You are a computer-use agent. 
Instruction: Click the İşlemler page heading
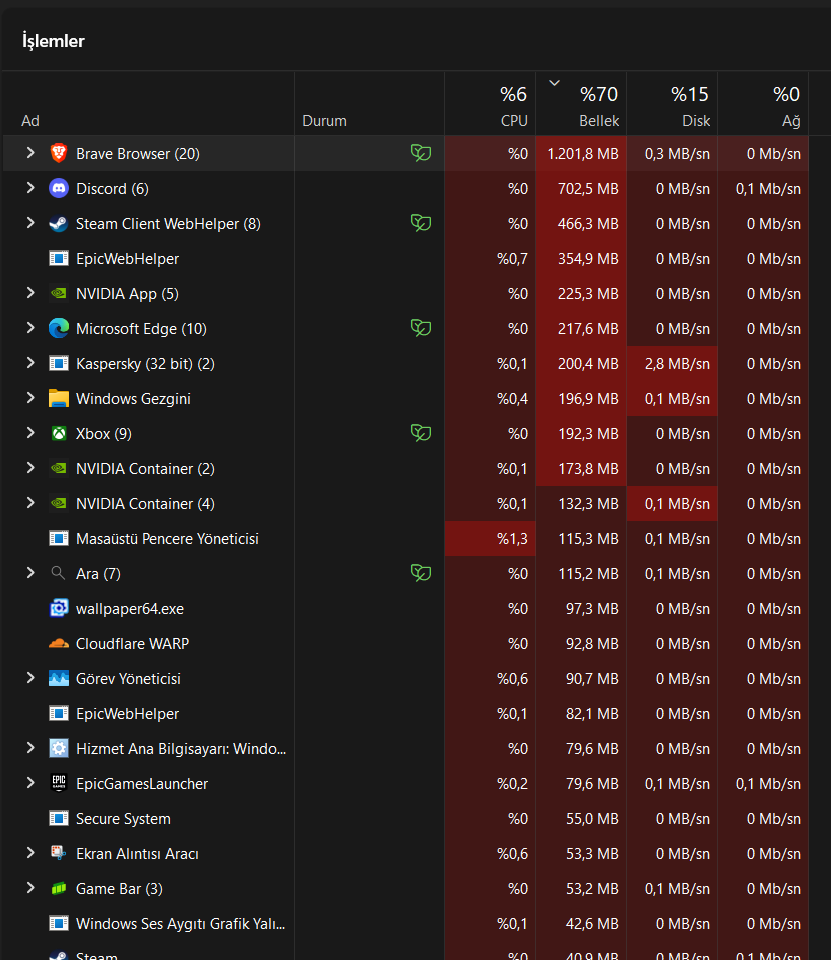pyautogui.click(x=53, y=41)
